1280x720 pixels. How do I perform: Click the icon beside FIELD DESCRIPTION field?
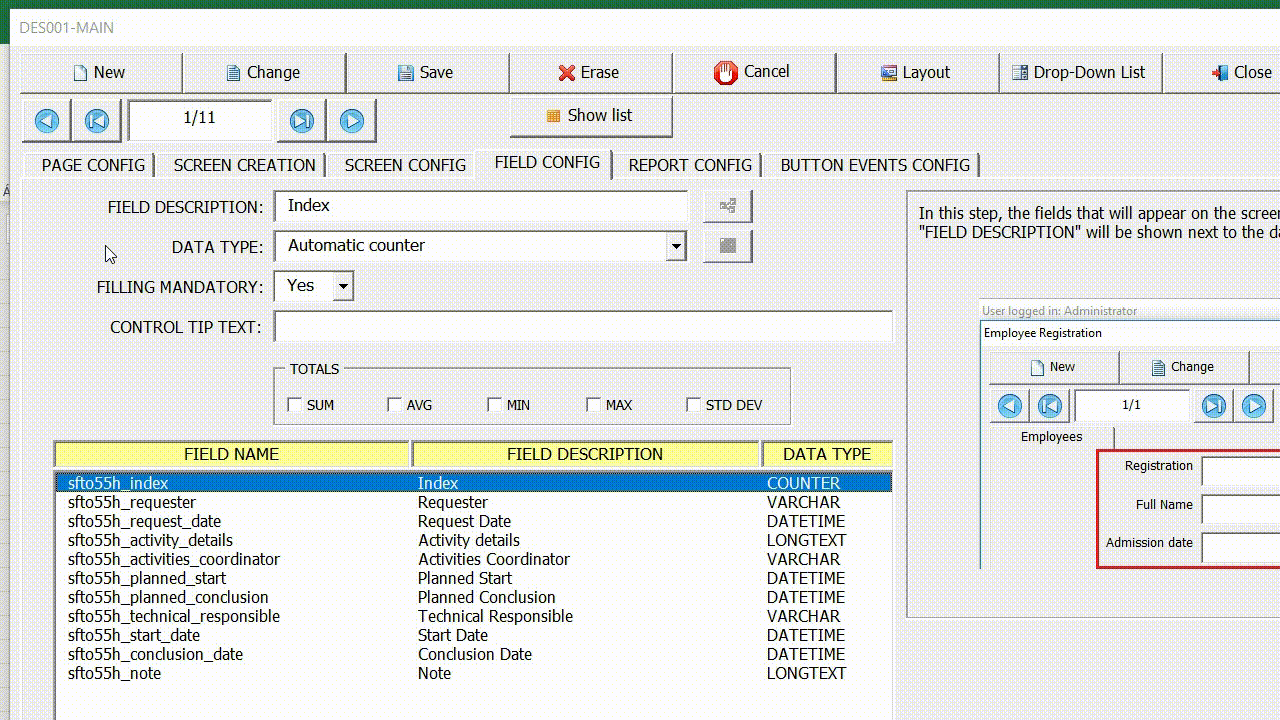[727, 205]
